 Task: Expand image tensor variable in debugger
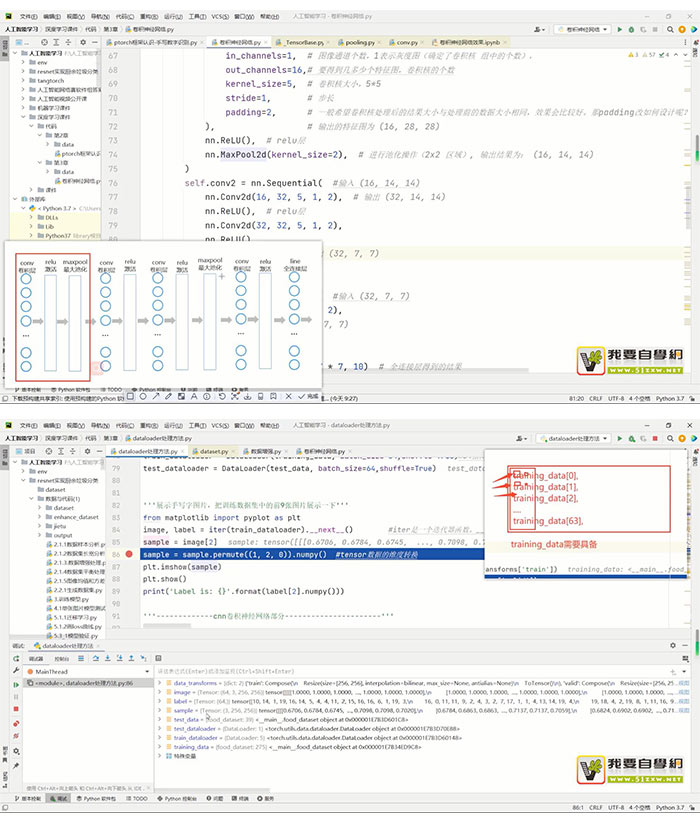160,692
